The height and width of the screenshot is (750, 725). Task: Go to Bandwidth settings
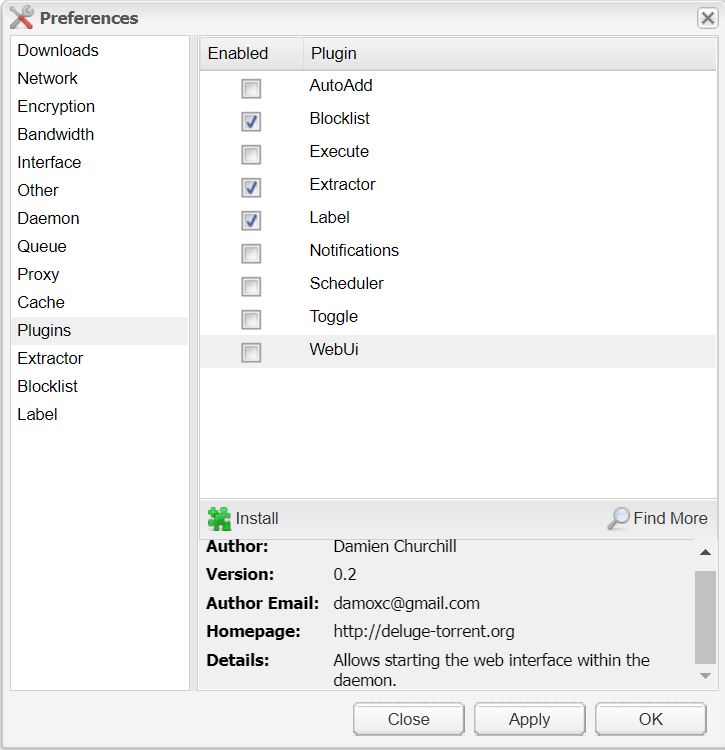99,134
